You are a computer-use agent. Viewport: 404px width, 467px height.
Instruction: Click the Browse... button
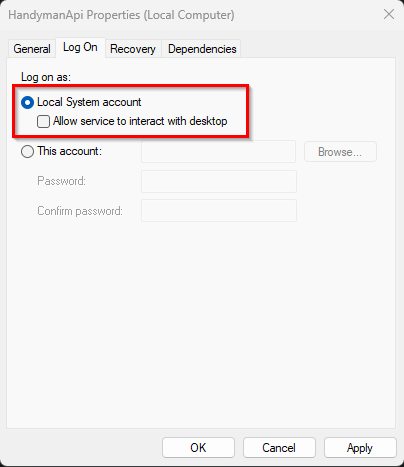[340, 152]
